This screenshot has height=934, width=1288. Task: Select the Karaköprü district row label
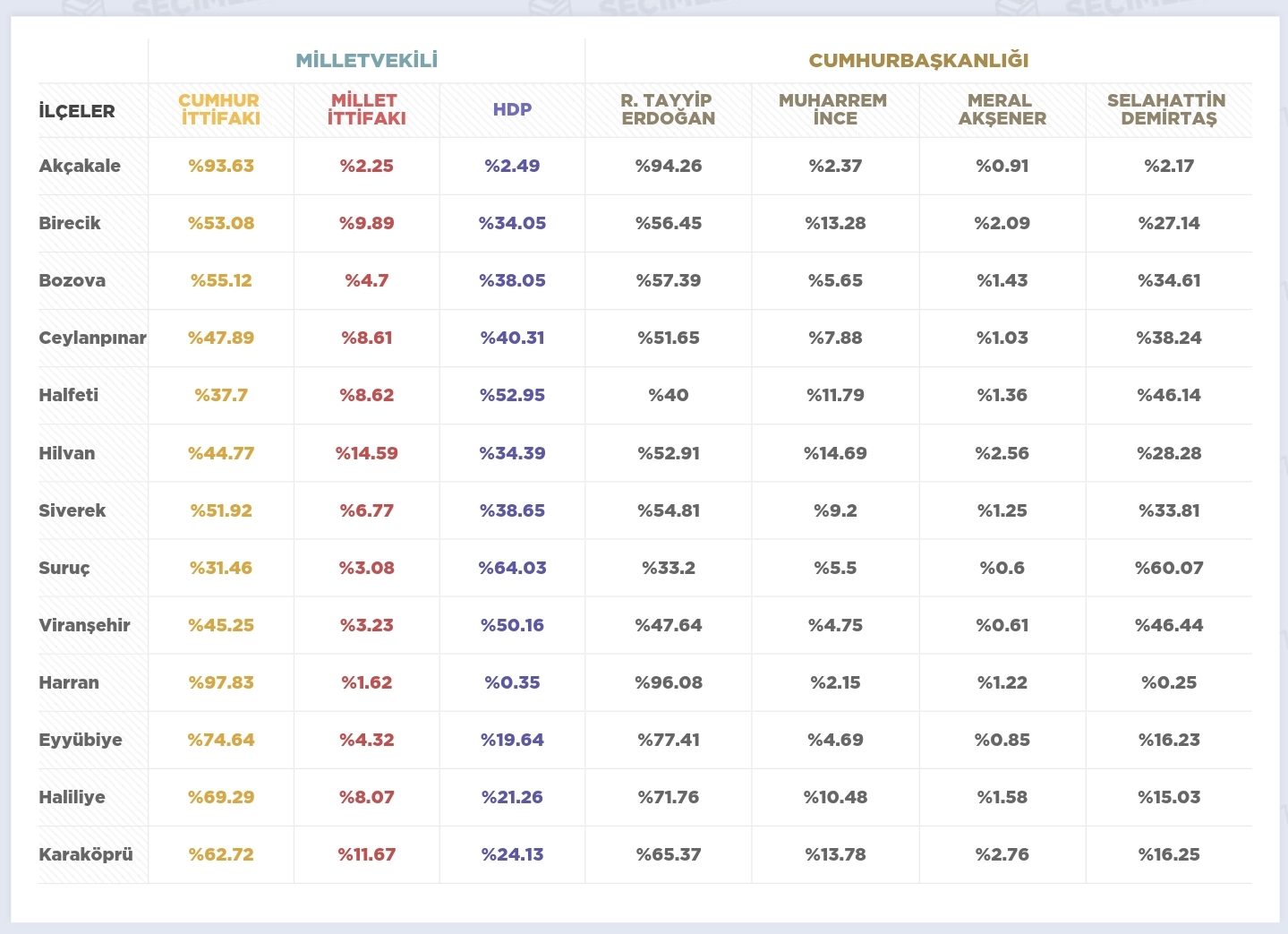pos(86,854)
